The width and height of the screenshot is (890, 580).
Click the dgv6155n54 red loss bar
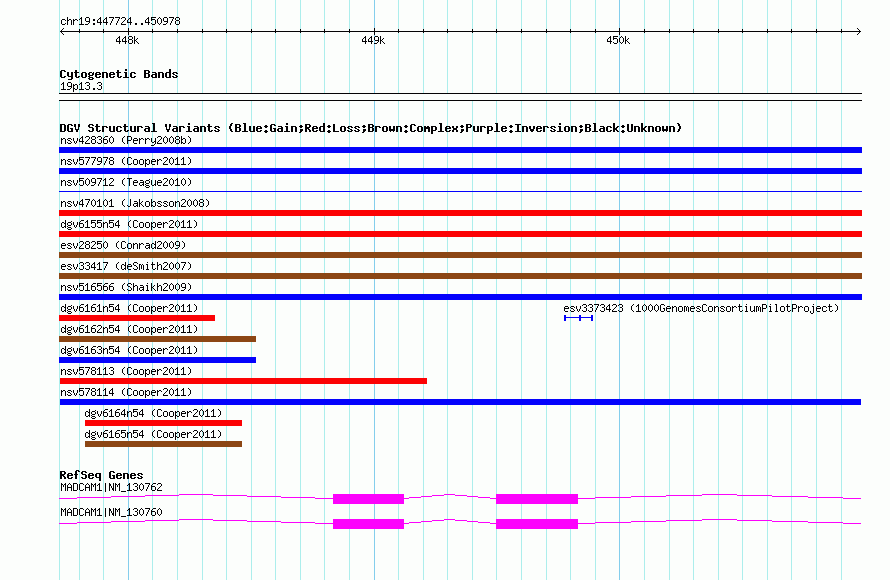click(460, 234)
